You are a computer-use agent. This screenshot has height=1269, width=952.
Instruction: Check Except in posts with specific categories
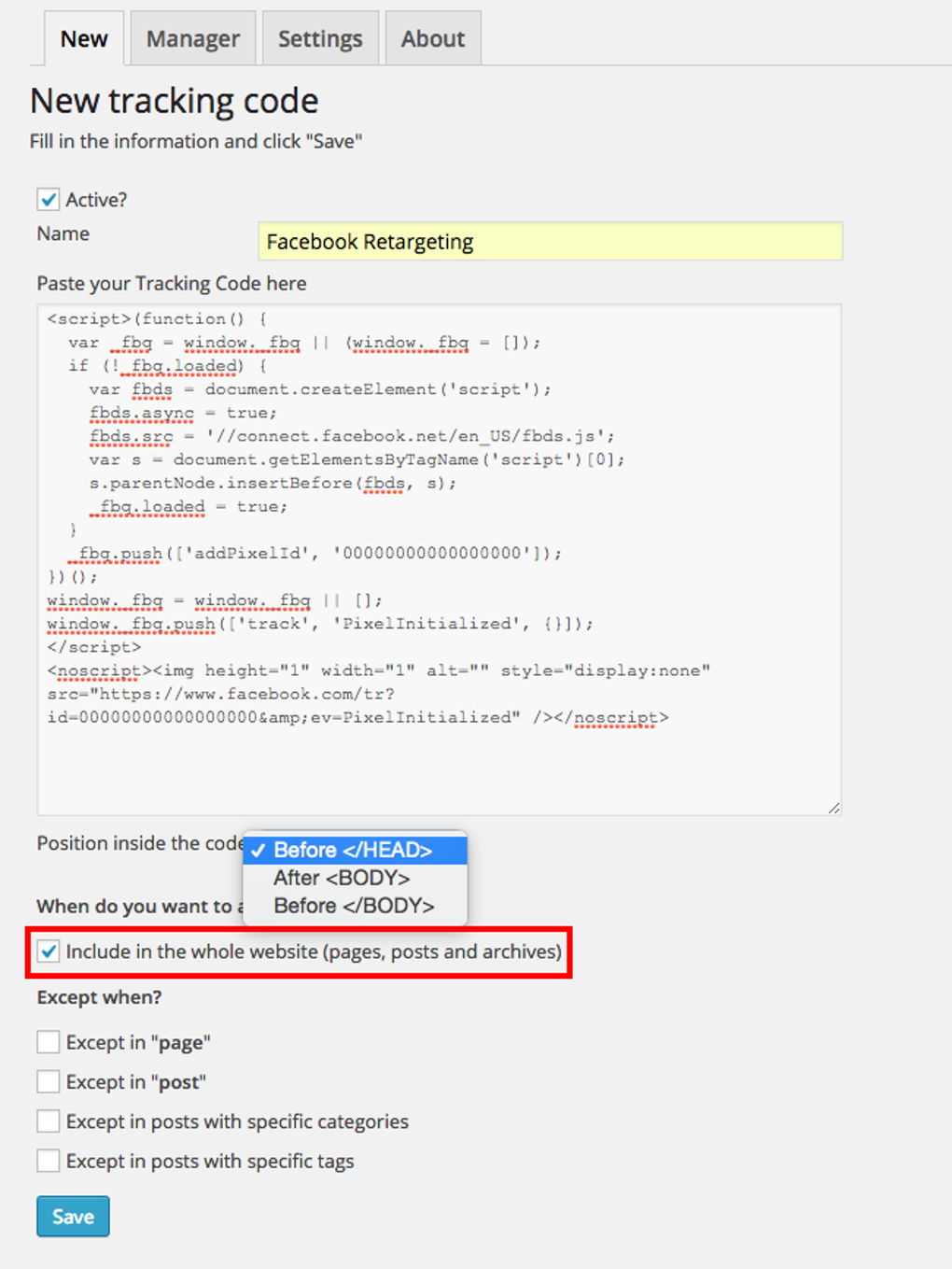48,1121
